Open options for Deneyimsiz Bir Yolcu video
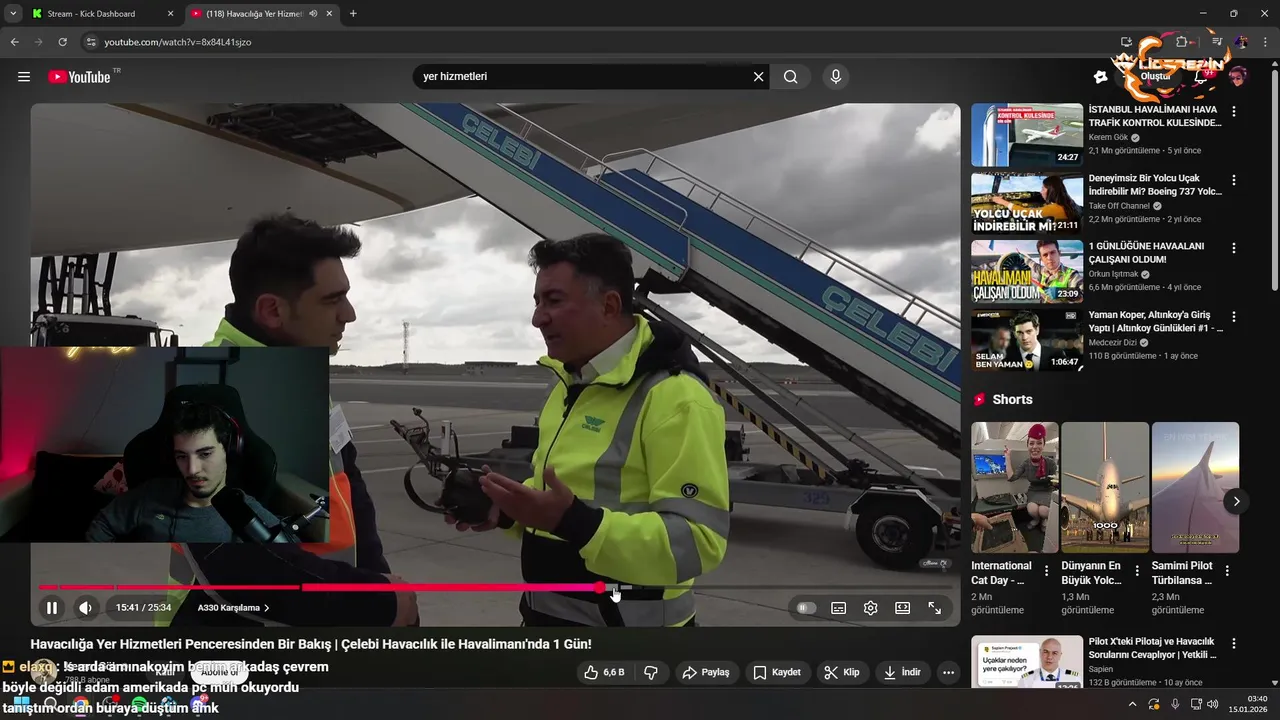The image size is (1280, 720). [x=1234, y=181]
